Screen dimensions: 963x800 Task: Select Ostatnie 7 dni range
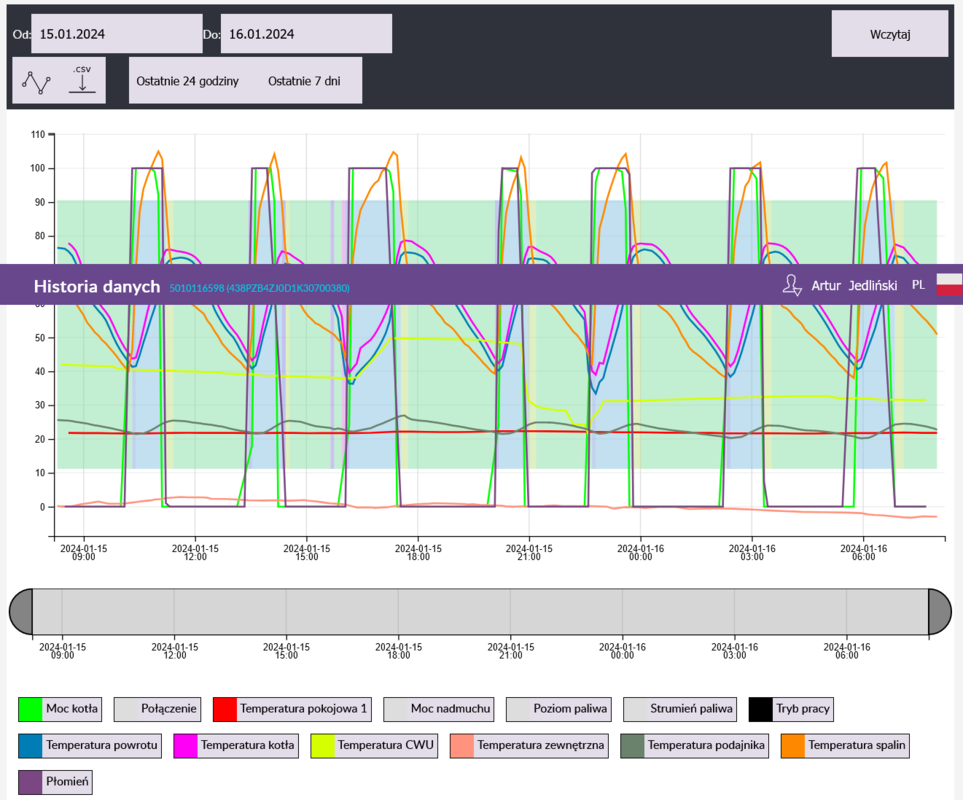pos(304,81)
